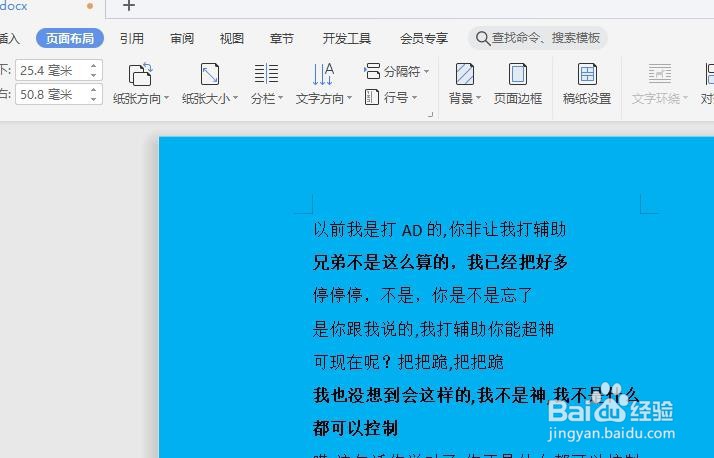
Task: Open a new document tab with plus
Action: 129,5
